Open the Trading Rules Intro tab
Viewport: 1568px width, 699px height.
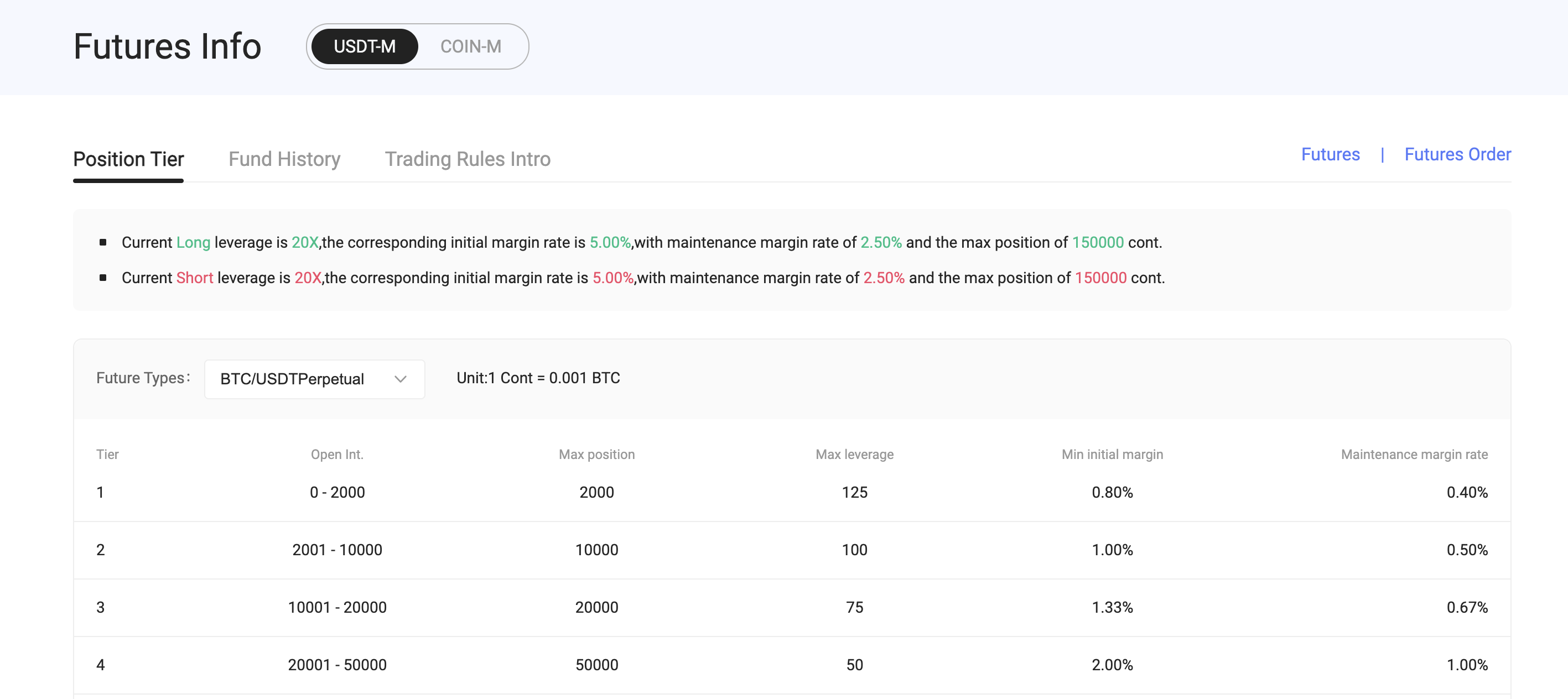click(468, 159)
